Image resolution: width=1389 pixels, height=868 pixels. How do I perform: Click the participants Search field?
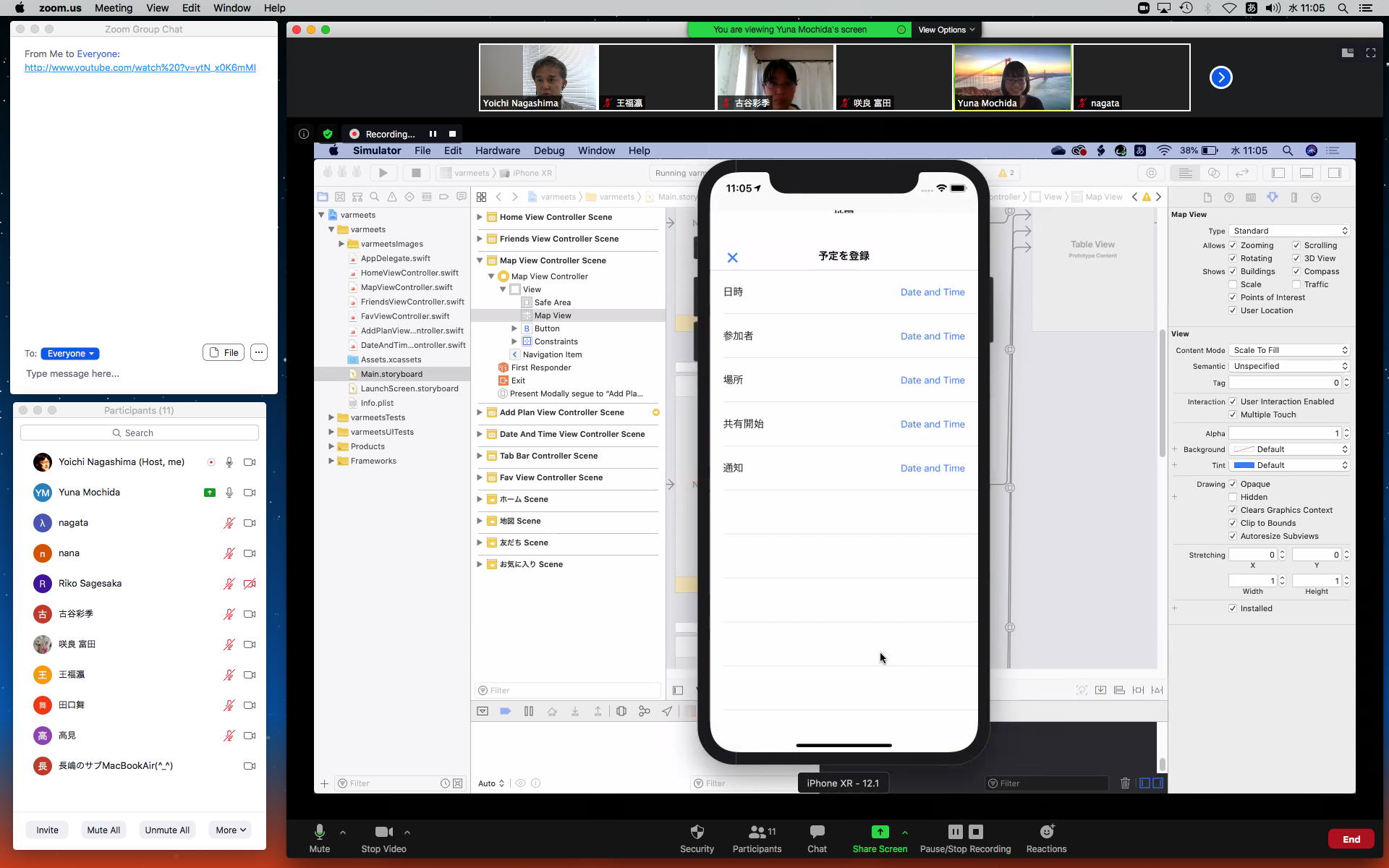[x=140, y=433]
